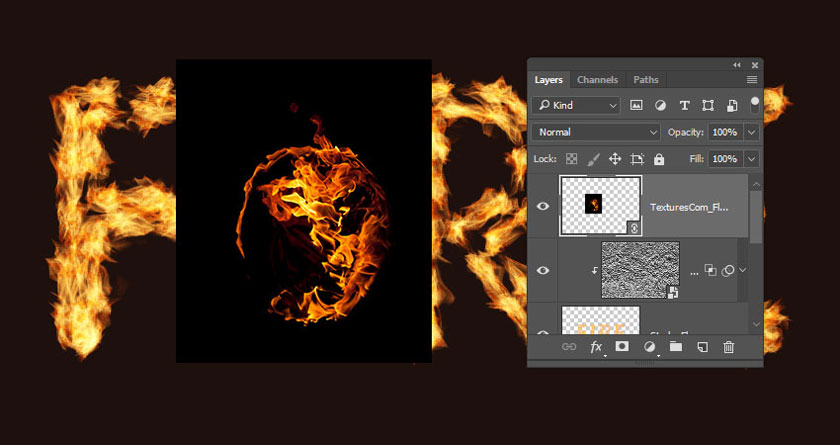Hide the TexturesCom_Fl... layer

[543, 206]
